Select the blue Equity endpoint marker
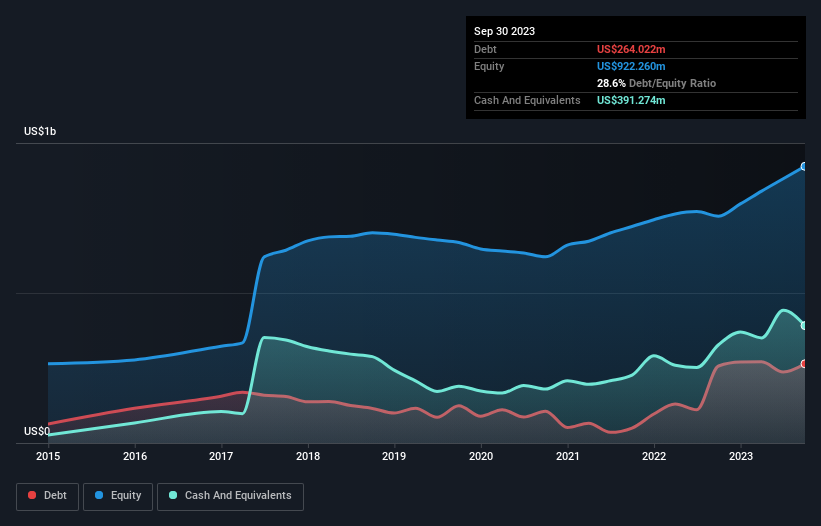The width and height of the screenshot is (821, 526). click(x=804, y=166)
